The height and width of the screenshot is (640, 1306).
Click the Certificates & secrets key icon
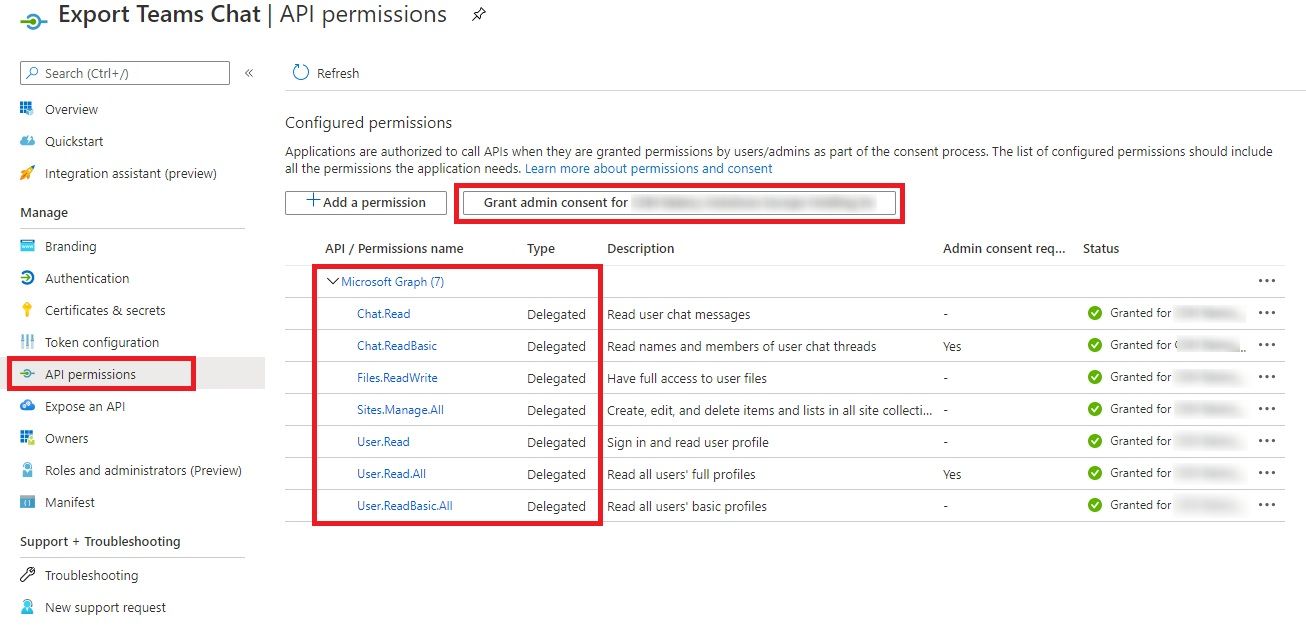tap(27, 310)
